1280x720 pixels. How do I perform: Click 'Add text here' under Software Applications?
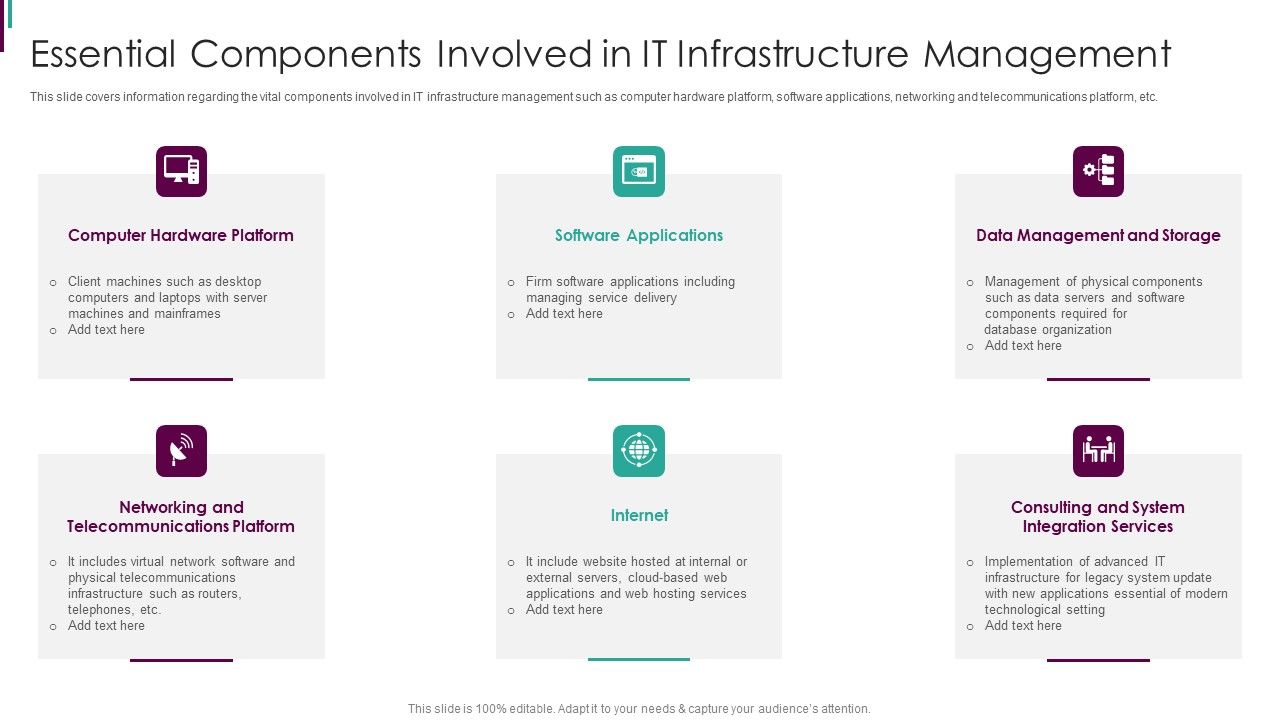(x=564, y=314)
